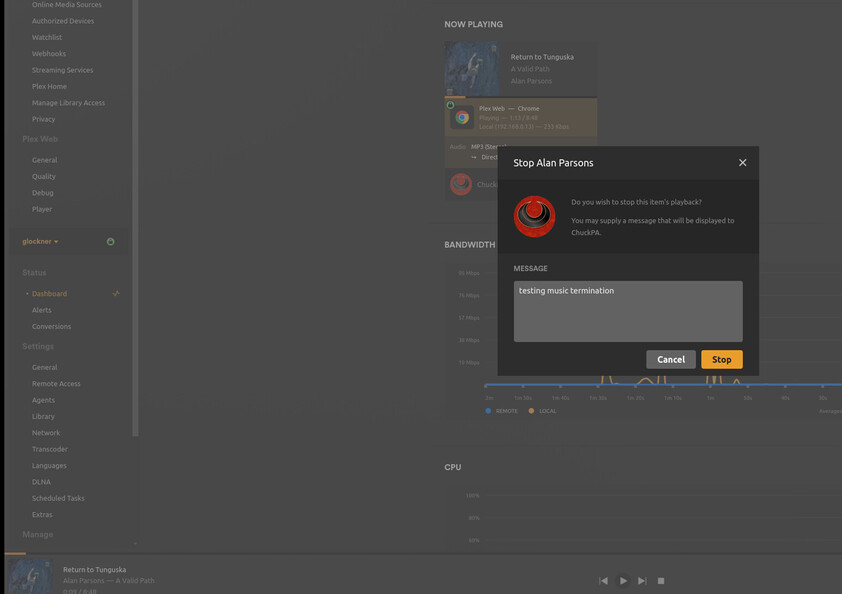Open Agents settings
842x594 pixels.
tap(43, 400)
